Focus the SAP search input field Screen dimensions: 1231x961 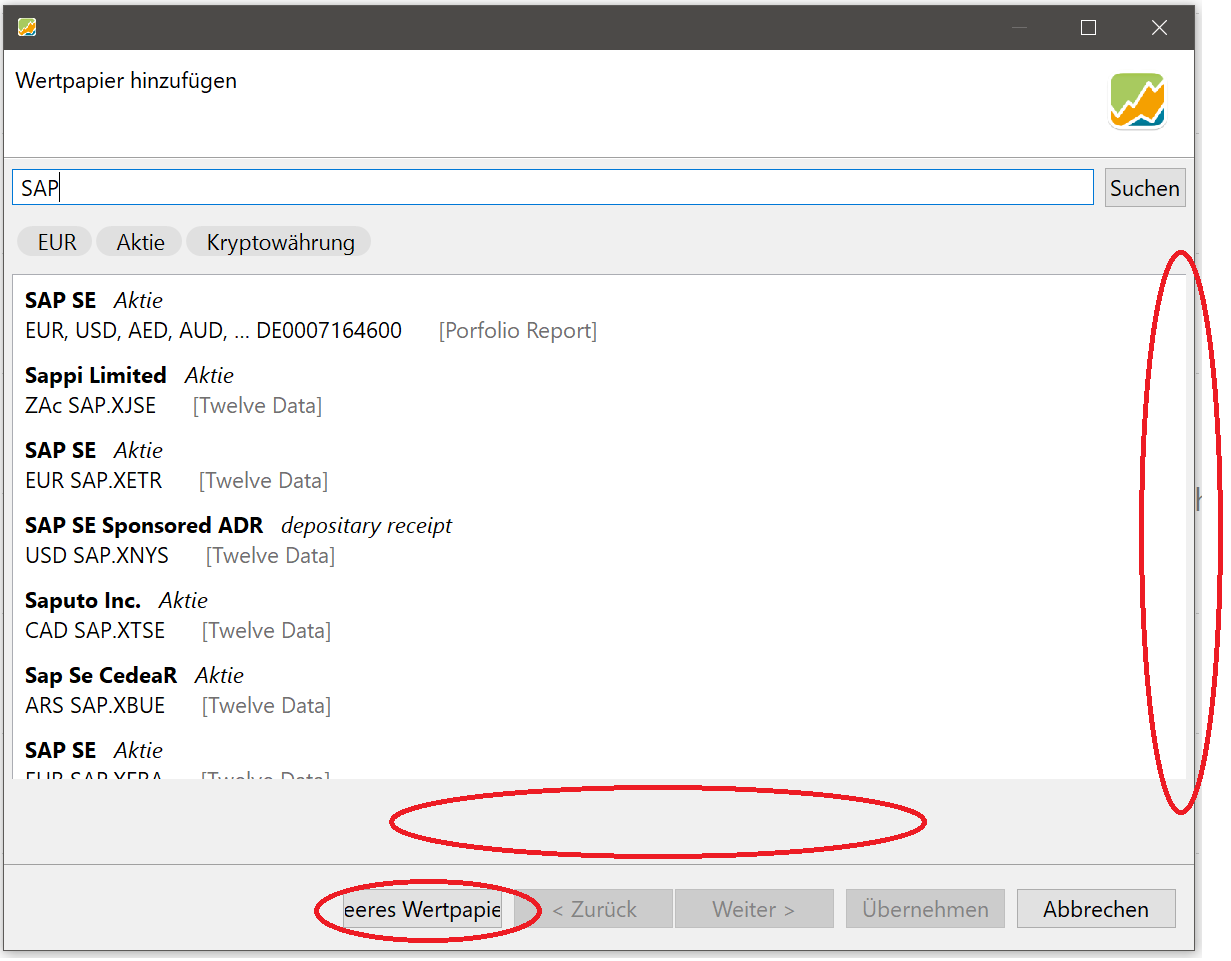[x=552, y=187]
